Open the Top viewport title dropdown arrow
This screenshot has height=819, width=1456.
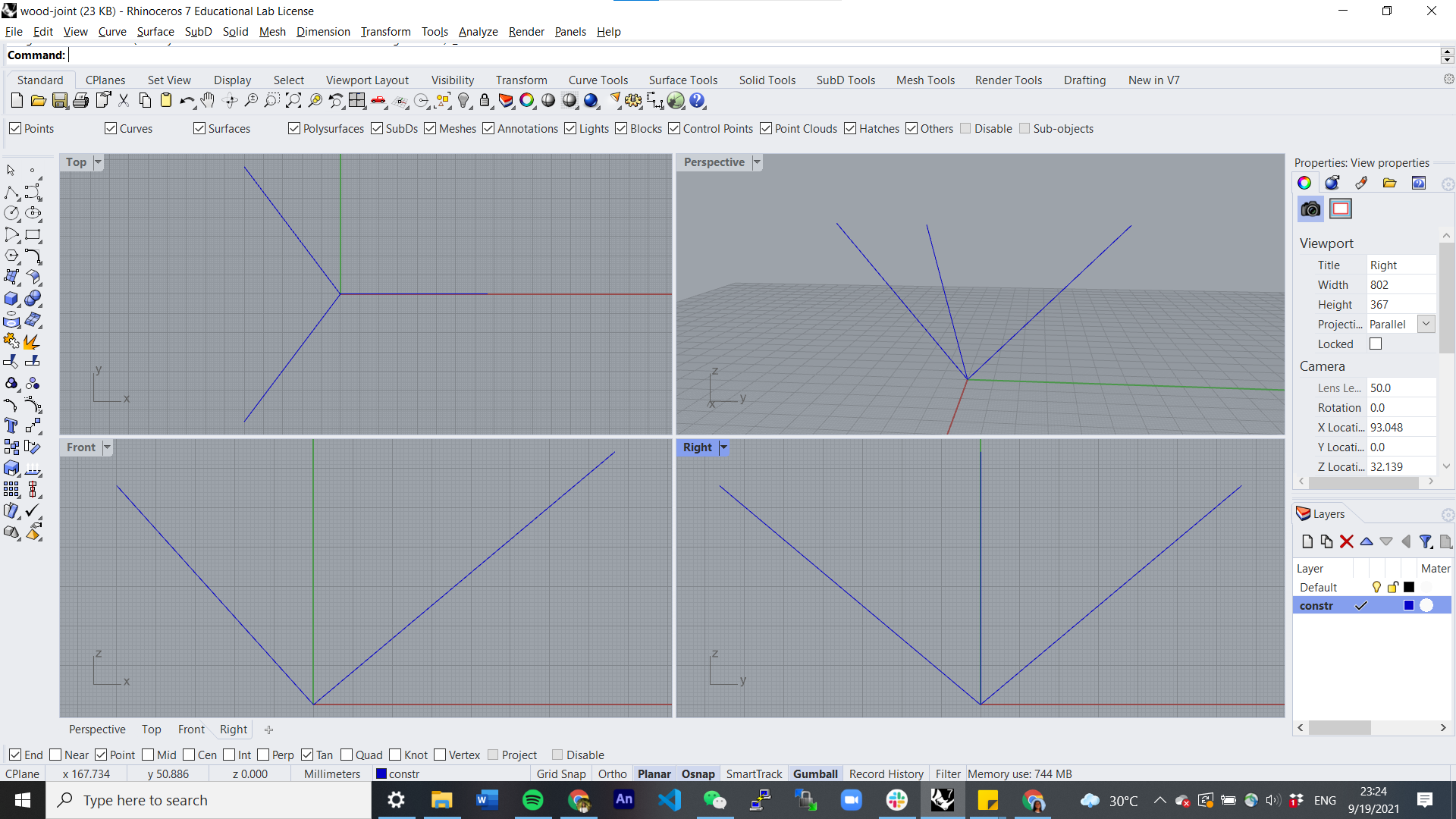(x=98, y=162)
